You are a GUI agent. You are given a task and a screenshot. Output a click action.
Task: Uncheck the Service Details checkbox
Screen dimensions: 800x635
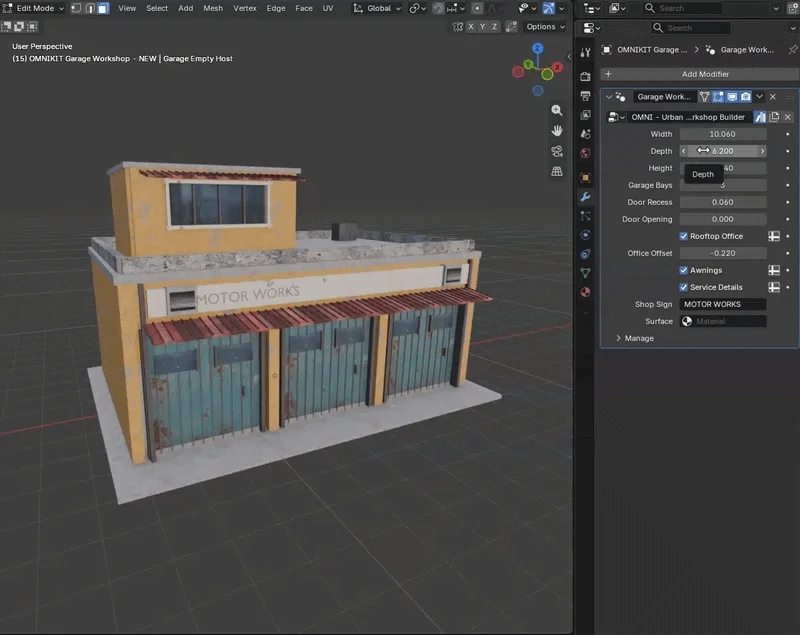point(683,287)
